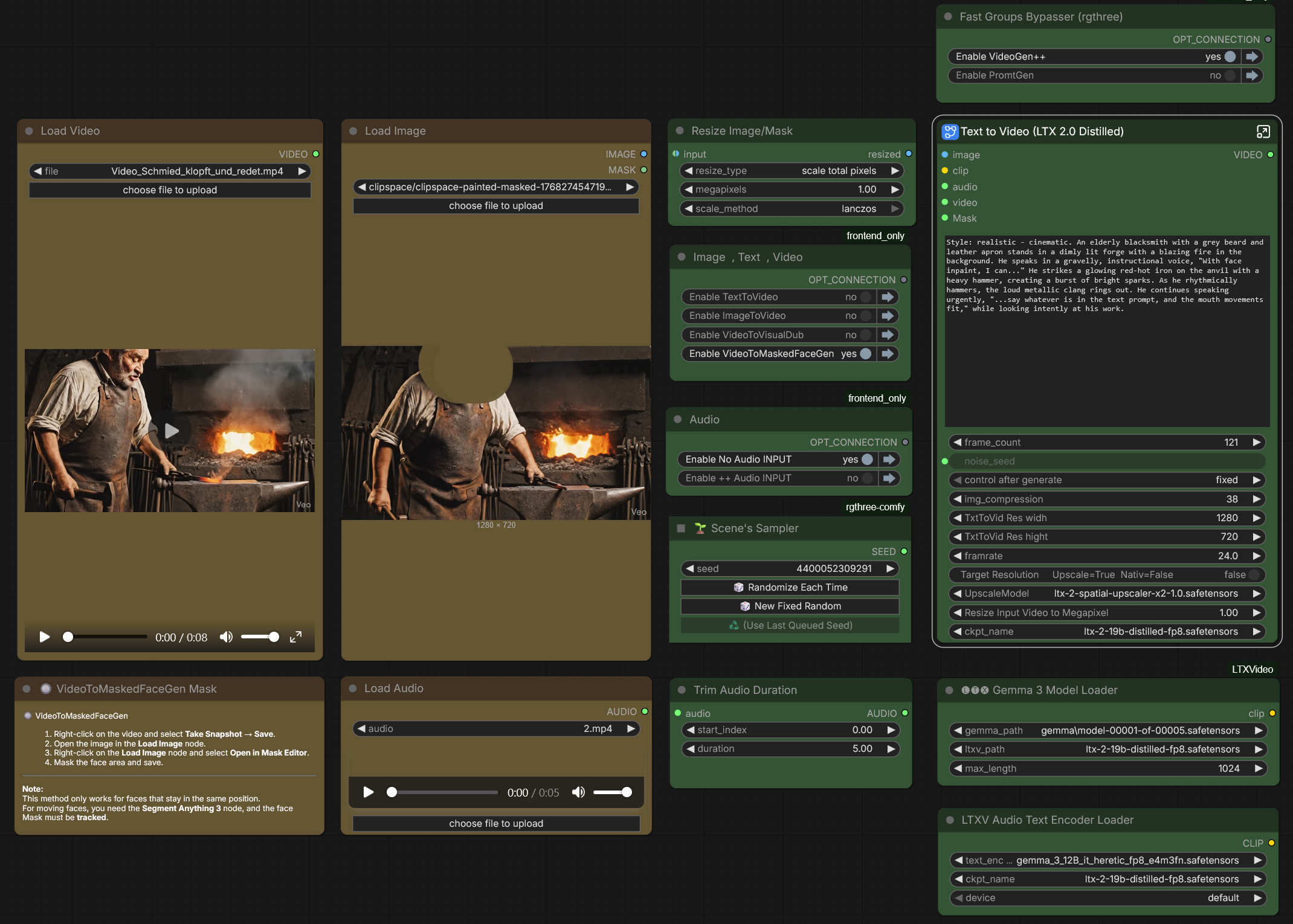Expand the Text to Video subgraph icon
1293x924 pixels.
point(1263,132)
